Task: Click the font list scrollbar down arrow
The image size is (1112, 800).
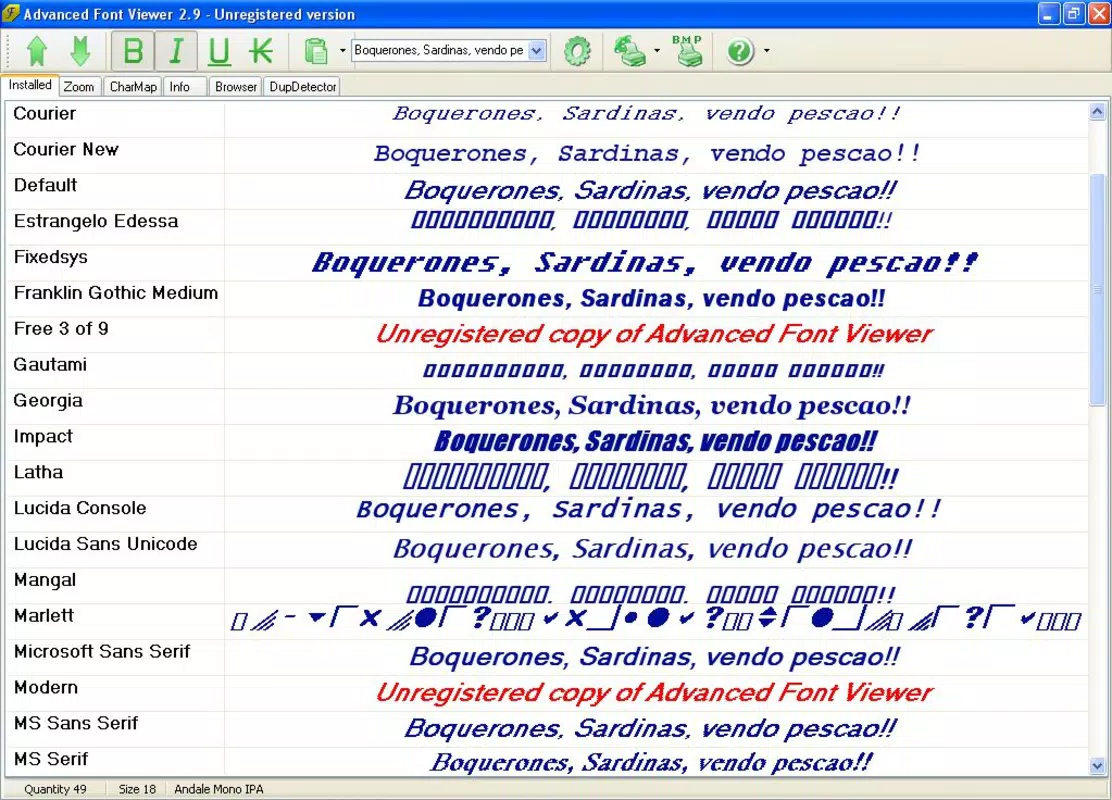Action: (1097, 765)
